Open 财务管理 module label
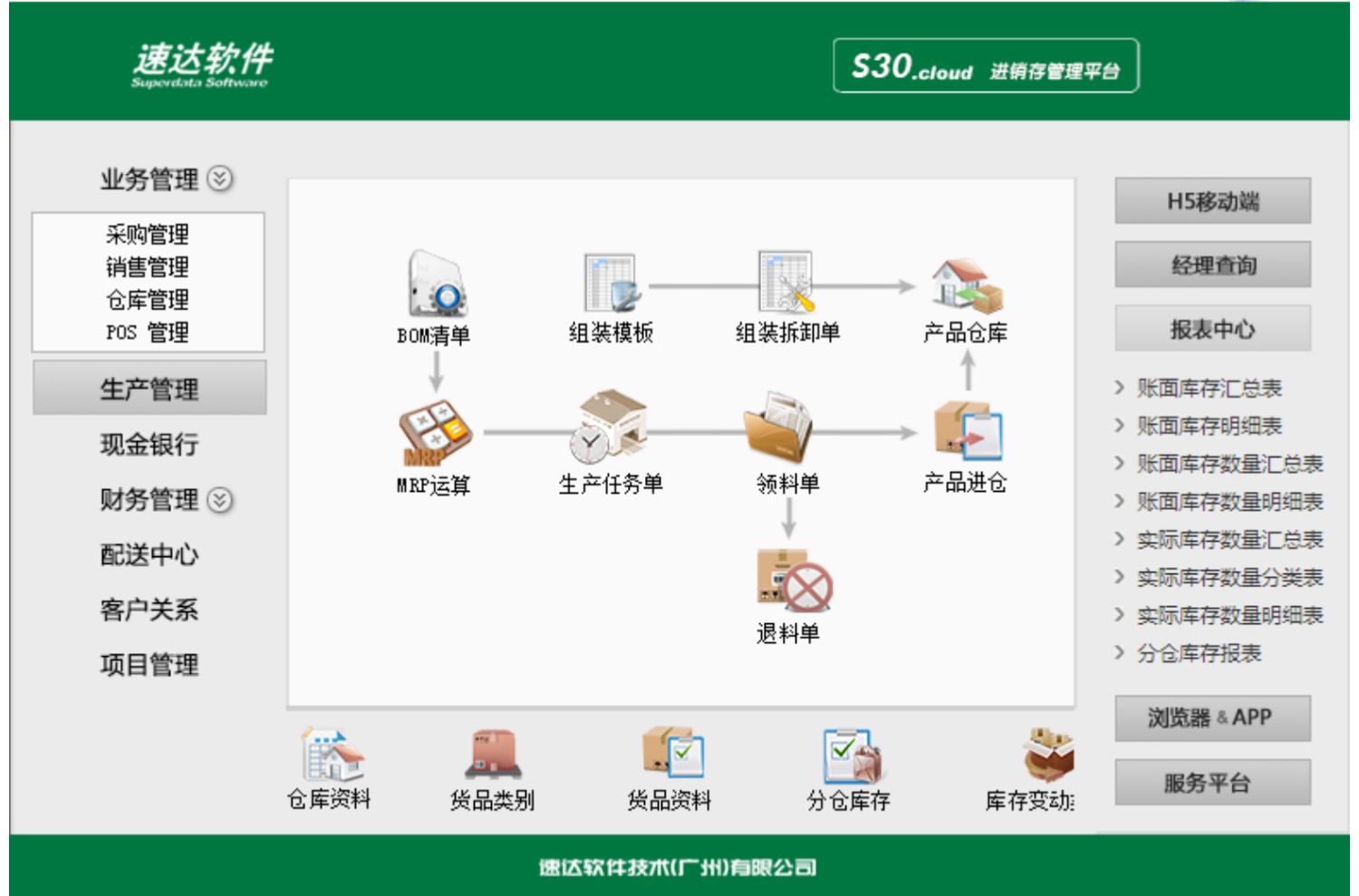This screenshot has width=1359, height=896. click(x=149, y=499)
